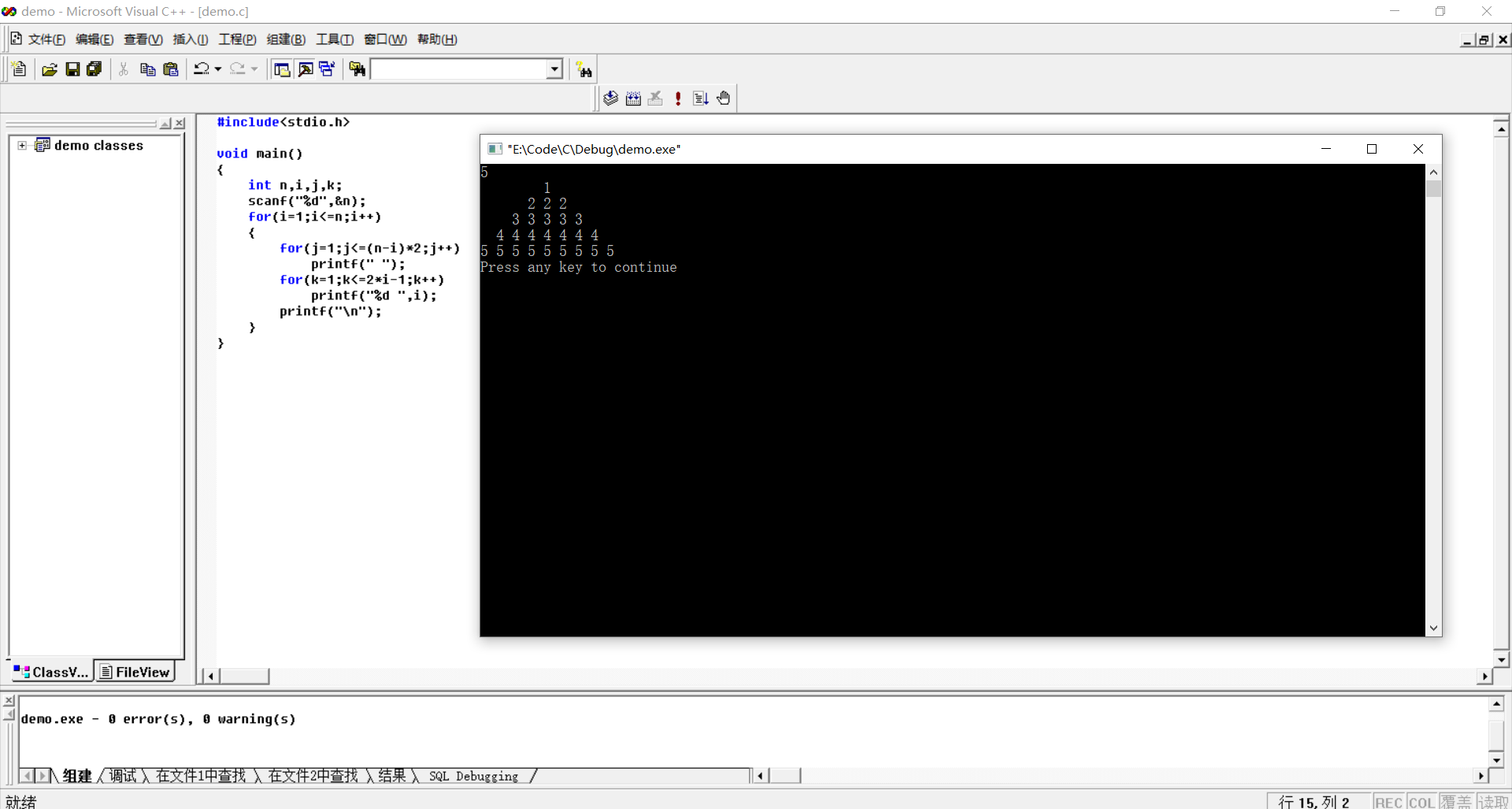The width and height of the screenshot is (1512, 809).
Task: Click console window scrollbar down arrow
Action: click(1434, 629)
